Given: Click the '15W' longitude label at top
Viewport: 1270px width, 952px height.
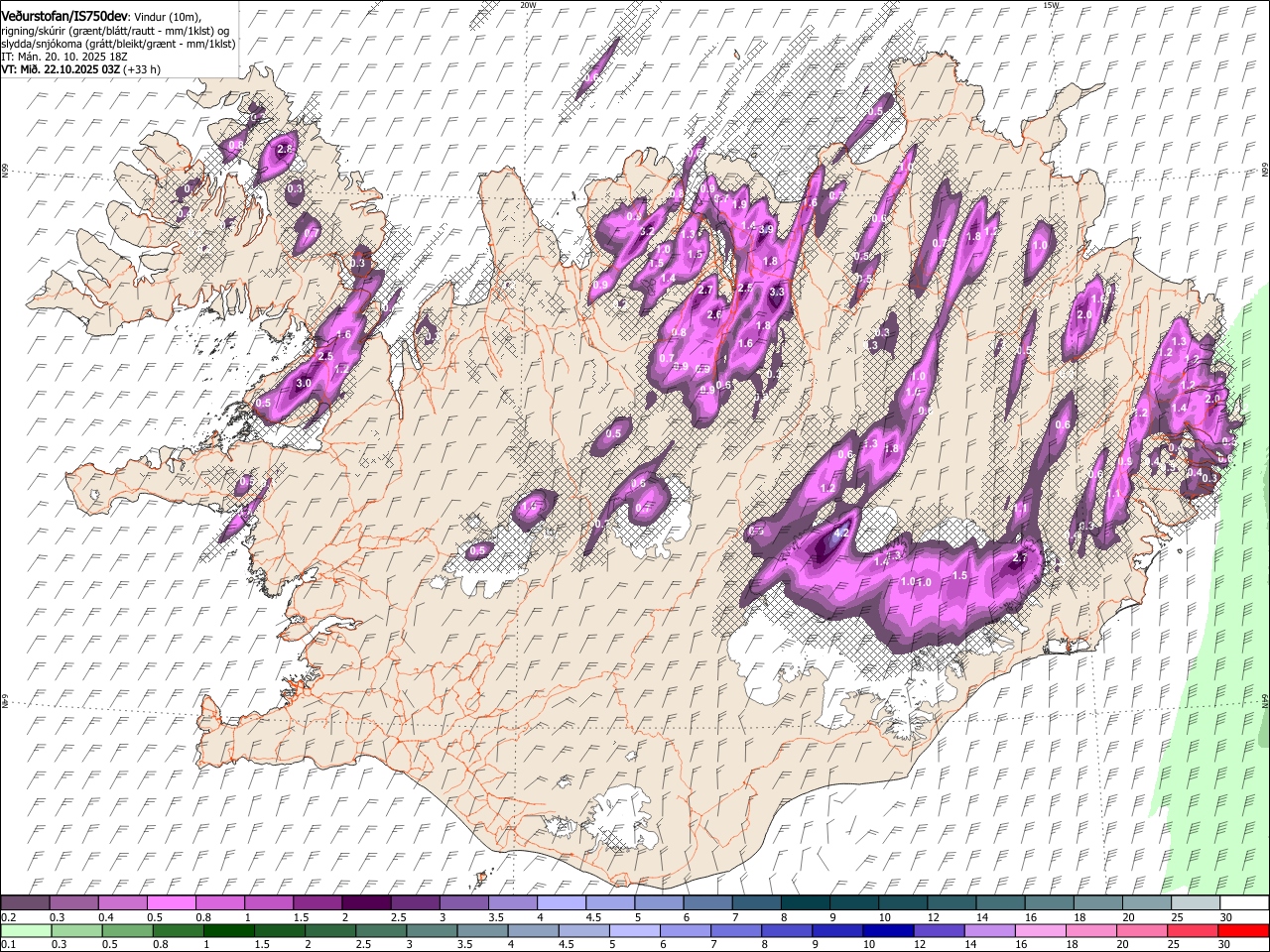Looking at the screenshot, I should pyautogui.click(x=1052, y=5).
